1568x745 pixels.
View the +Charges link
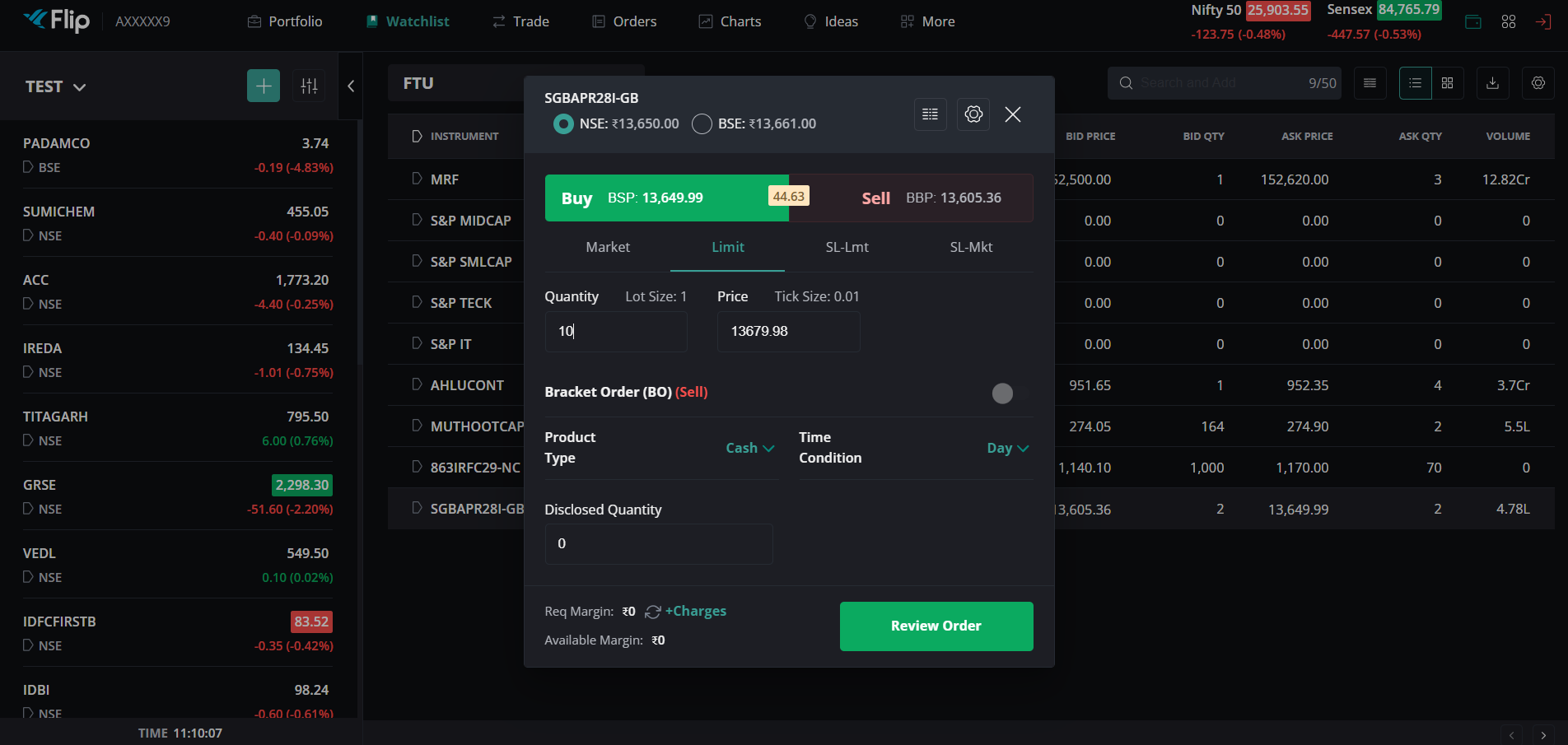[x=696, y=612]
